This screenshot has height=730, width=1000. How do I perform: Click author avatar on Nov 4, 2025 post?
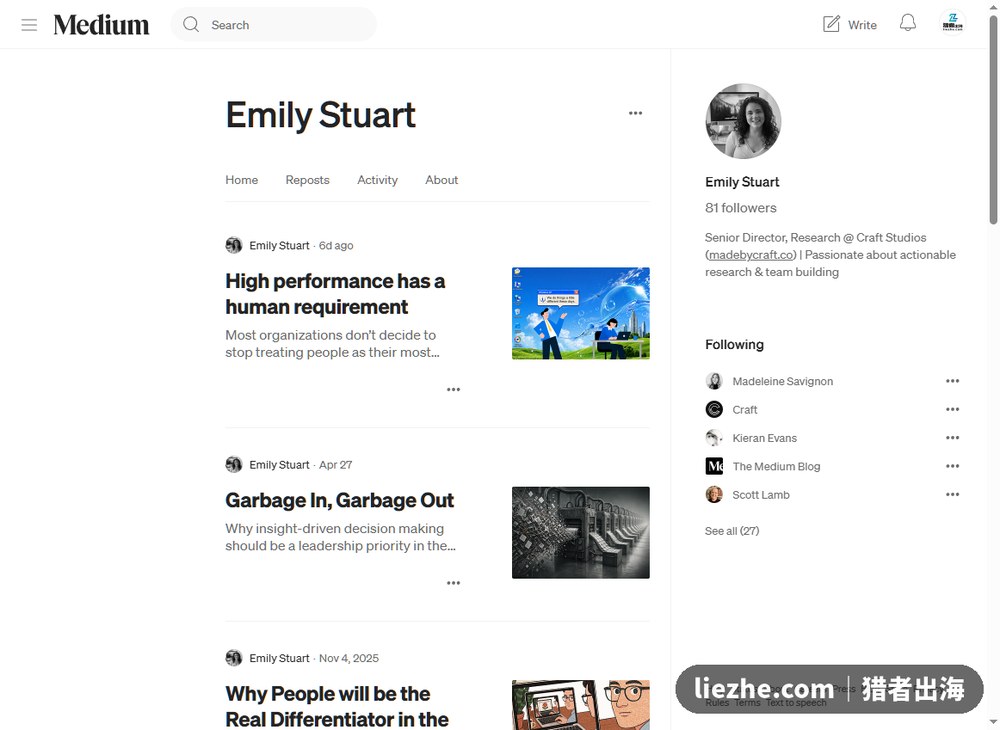234,658
